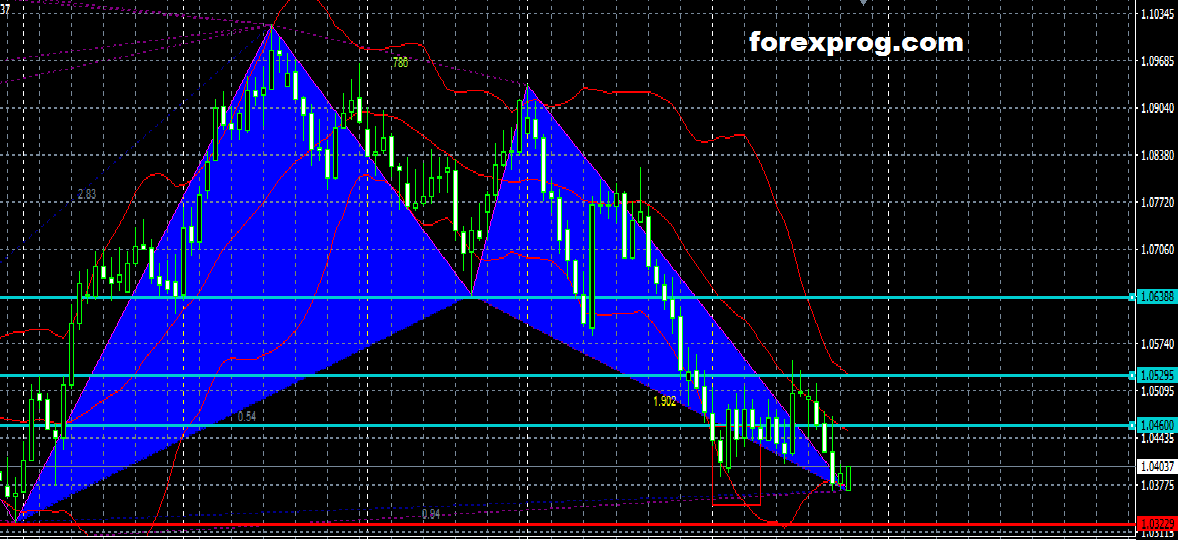This screenshot has height=540, width=1178.
Task: Select the cyan 1.06388 price label
Action: [x=1157, y=297]
